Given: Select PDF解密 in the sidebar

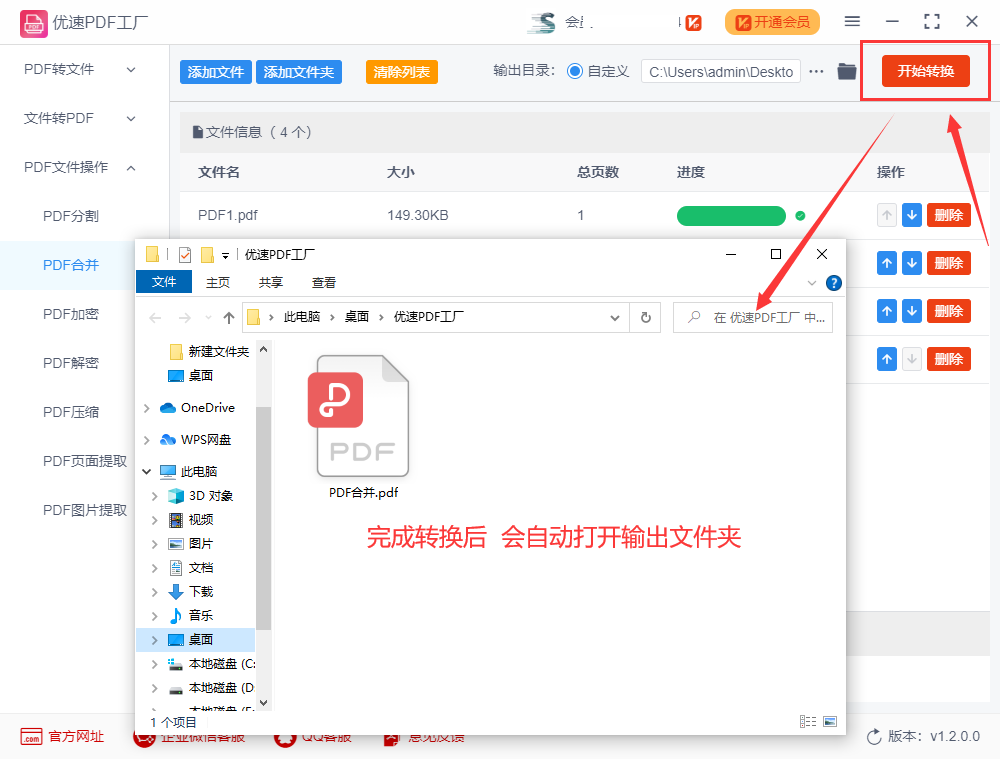Looking at the screenshot, I should [71, 363].
